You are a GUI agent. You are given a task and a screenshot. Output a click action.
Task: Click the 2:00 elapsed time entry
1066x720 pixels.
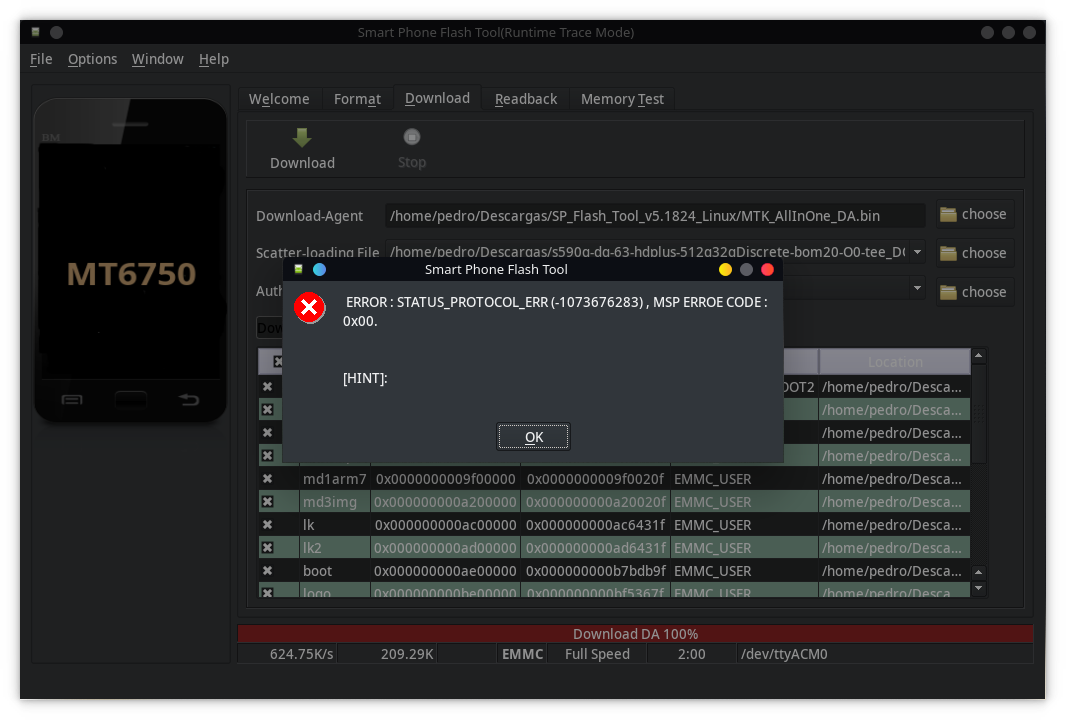coord(691,654)
